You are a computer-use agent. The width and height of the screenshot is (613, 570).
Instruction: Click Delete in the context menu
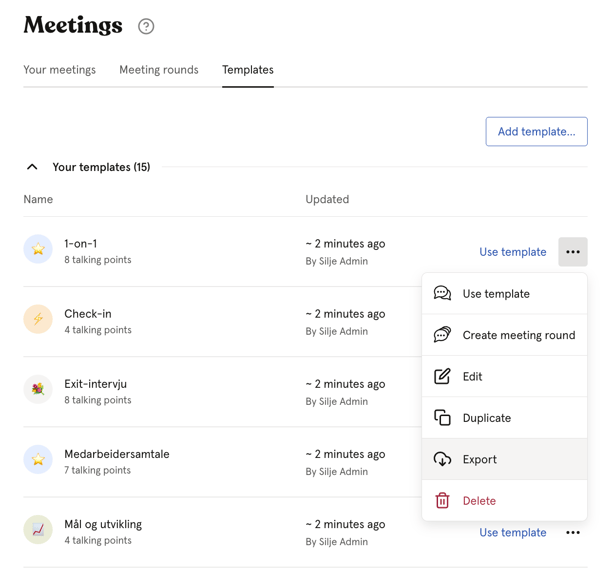point(479,501)
